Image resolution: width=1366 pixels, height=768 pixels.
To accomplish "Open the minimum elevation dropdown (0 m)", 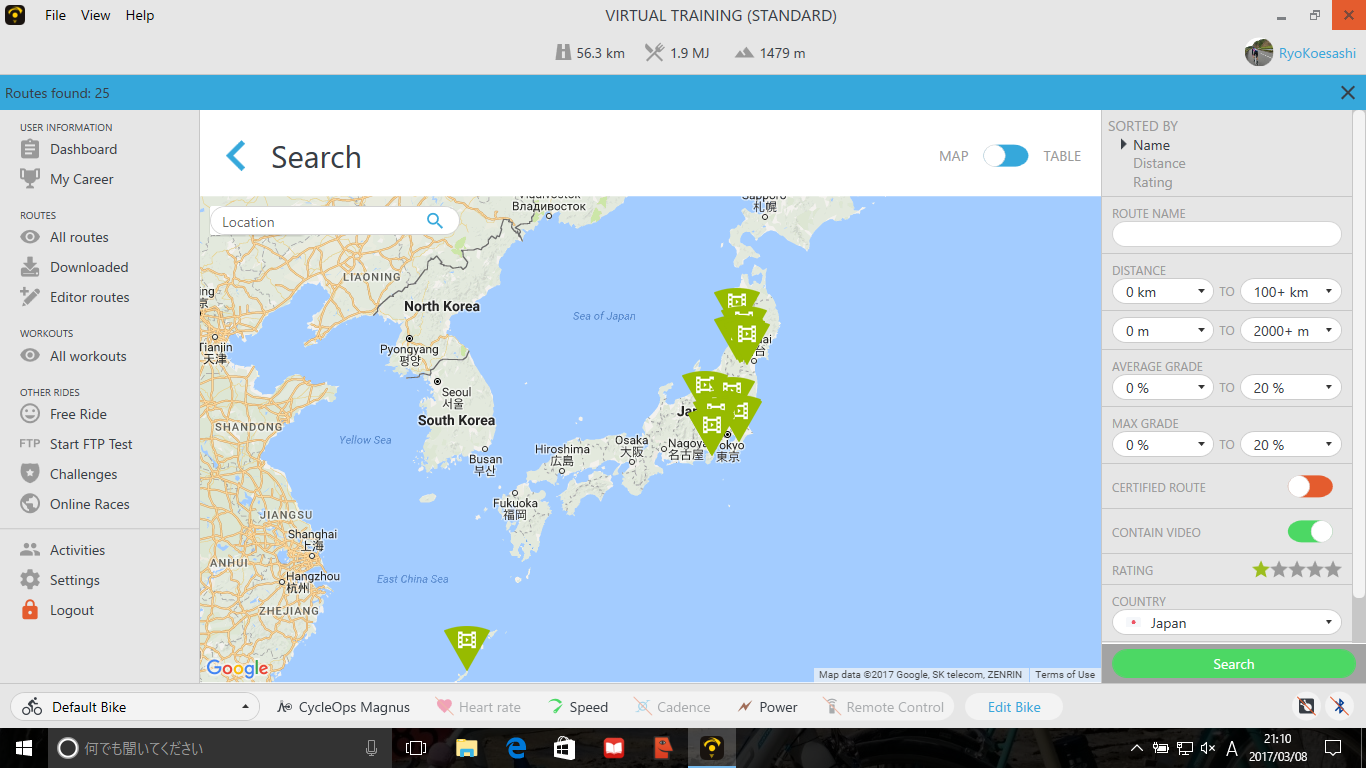I will tap(1162, 330).
